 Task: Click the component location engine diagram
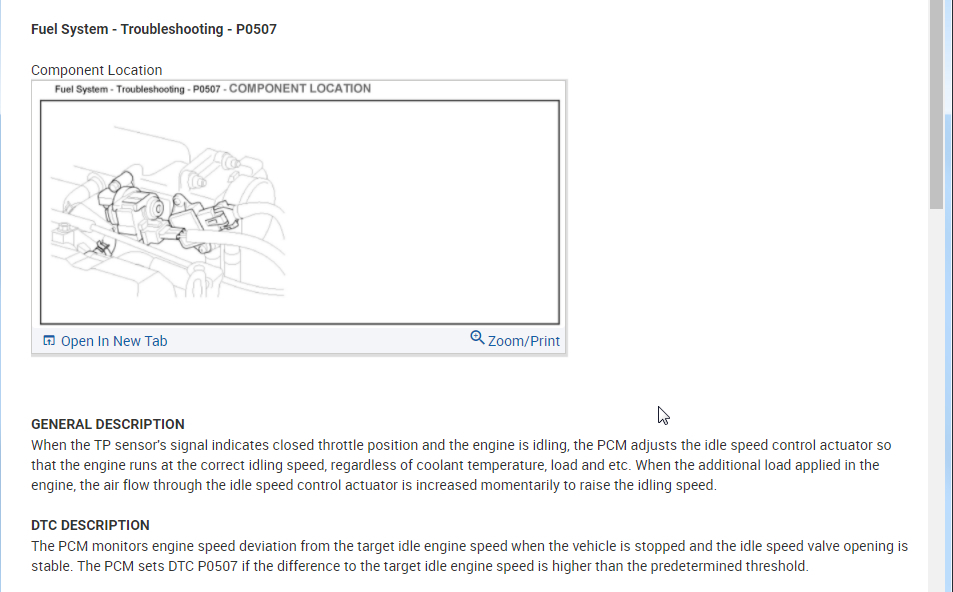coord(300,212)
